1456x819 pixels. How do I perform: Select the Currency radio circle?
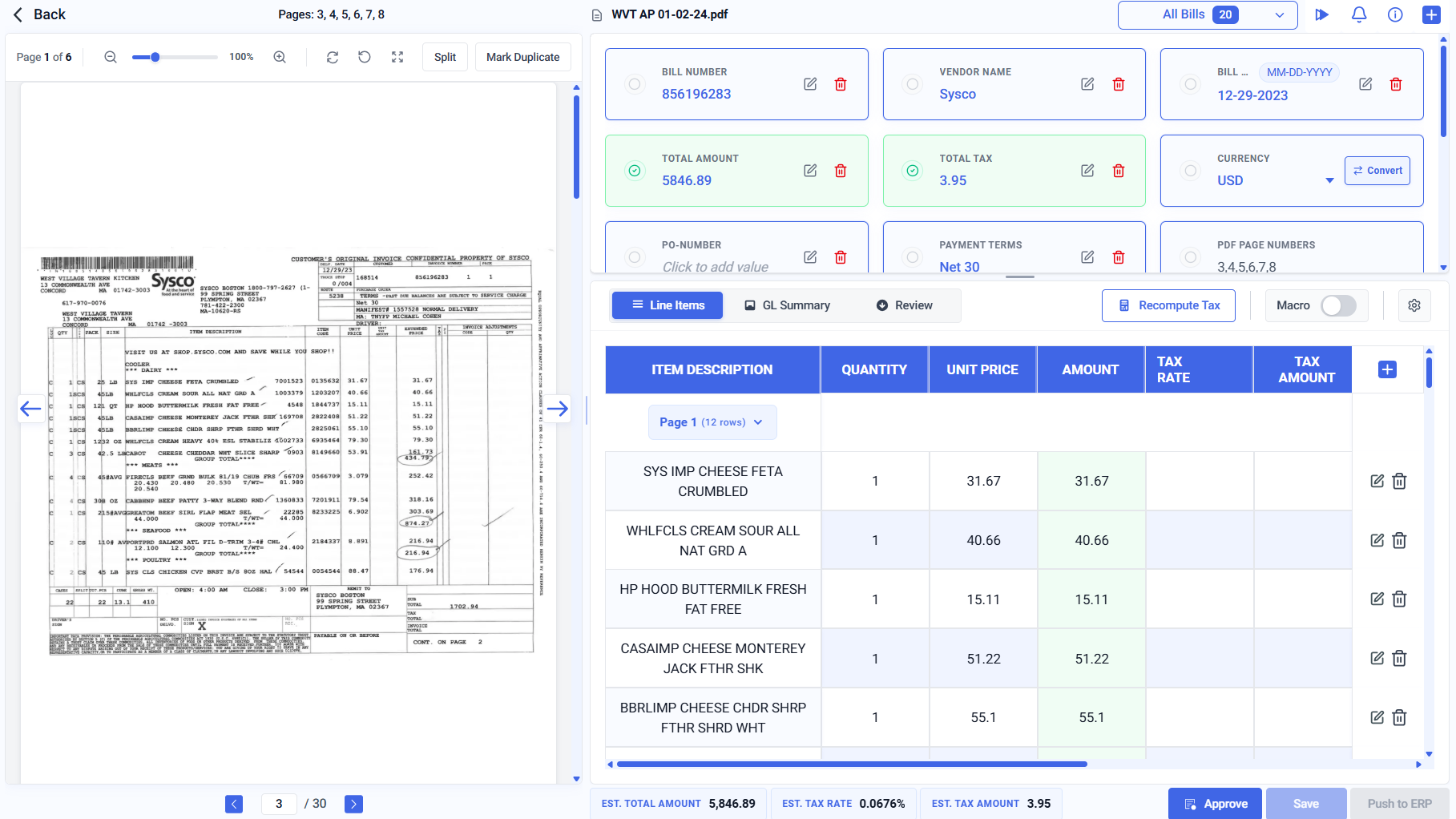click(x=1191, y=171)
